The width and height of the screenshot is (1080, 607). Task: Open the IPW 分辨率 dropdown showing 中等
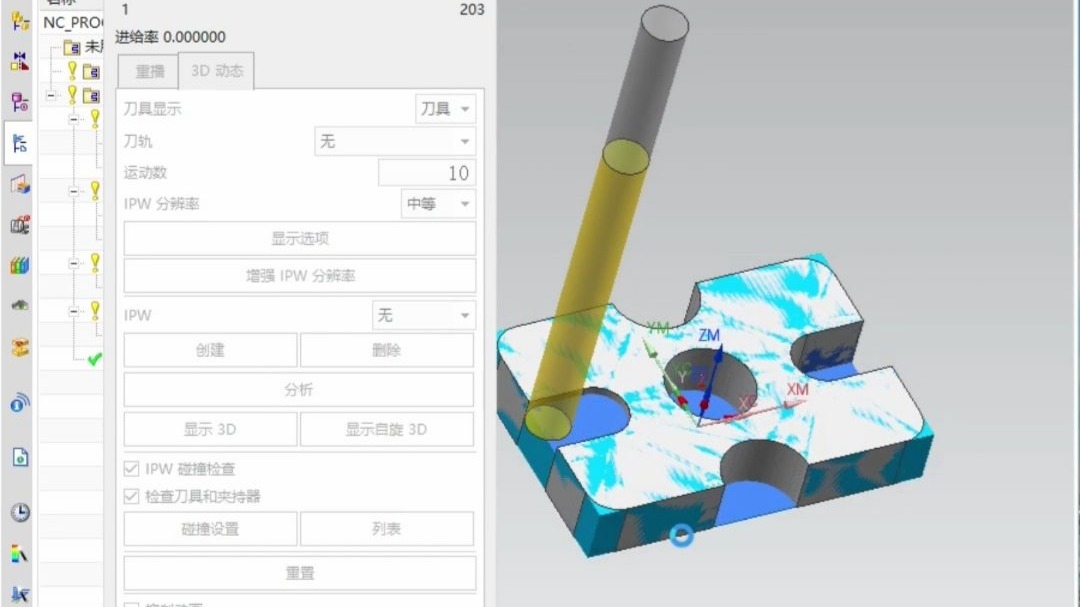(x=438, y=204)
